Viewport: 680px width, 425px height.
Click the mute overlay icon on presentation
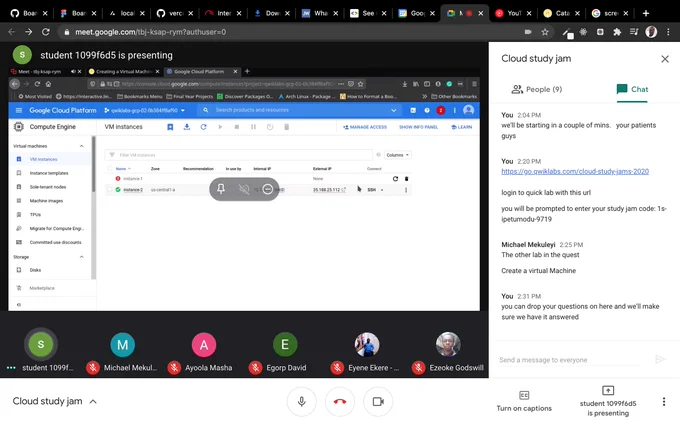click(244, 189)
